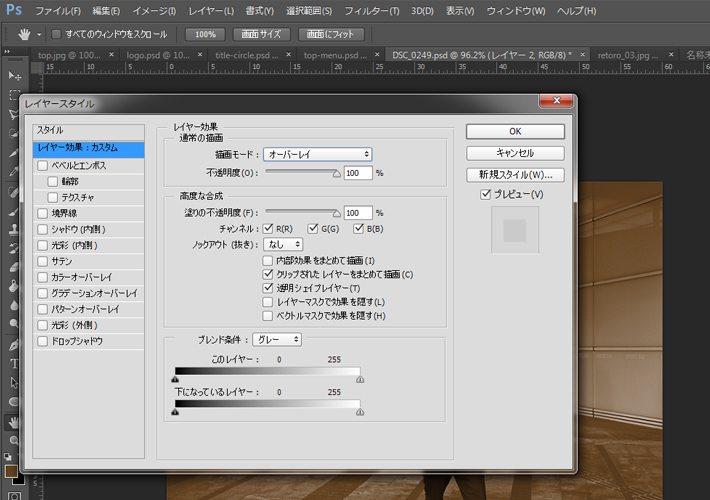
Task: Close the logo.psd document tab
Action: (x=200, y=55)
